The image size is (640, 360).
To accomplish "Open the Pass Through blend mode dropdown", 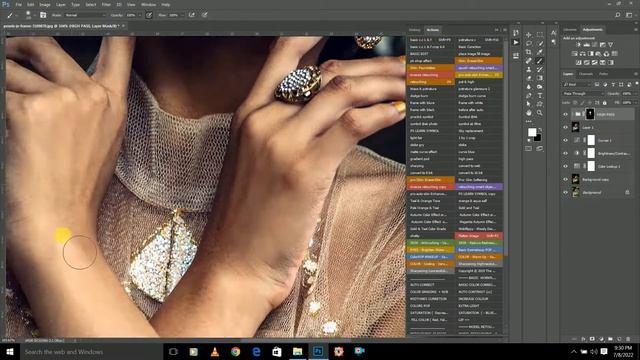I will coord(583,93).
